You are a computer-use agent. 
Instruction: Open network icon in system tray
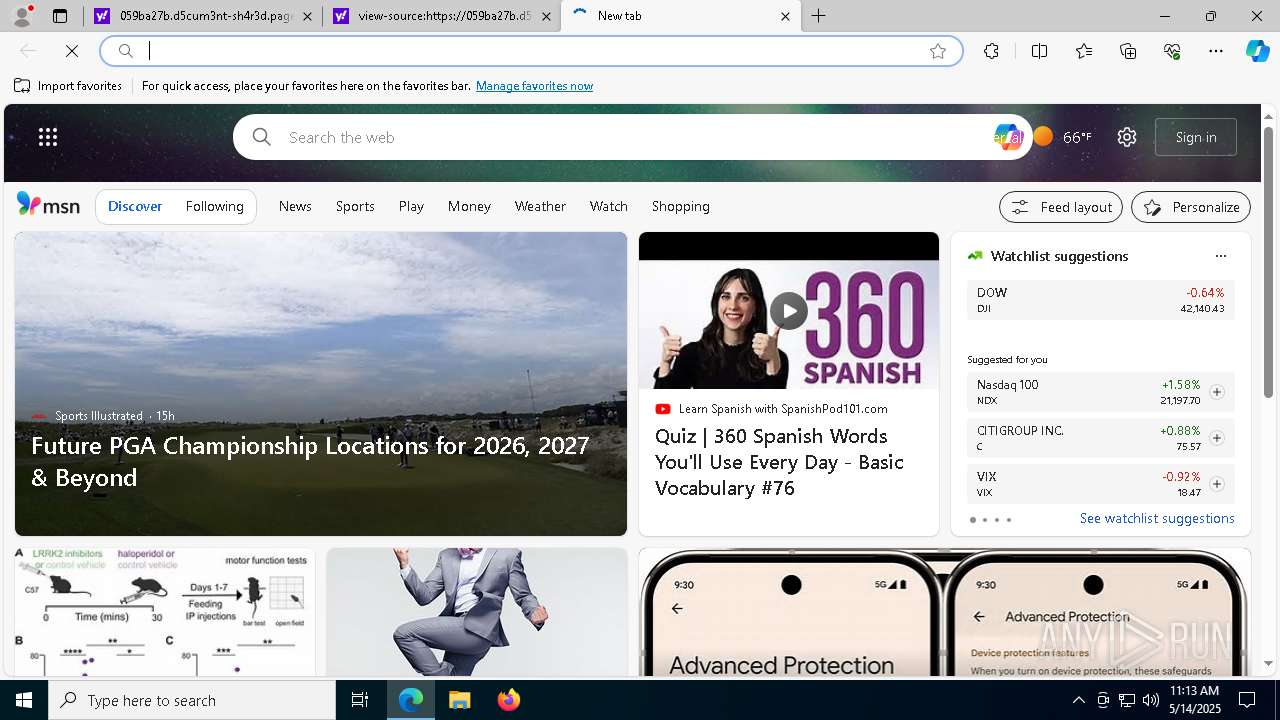(x=1126, y=700)
